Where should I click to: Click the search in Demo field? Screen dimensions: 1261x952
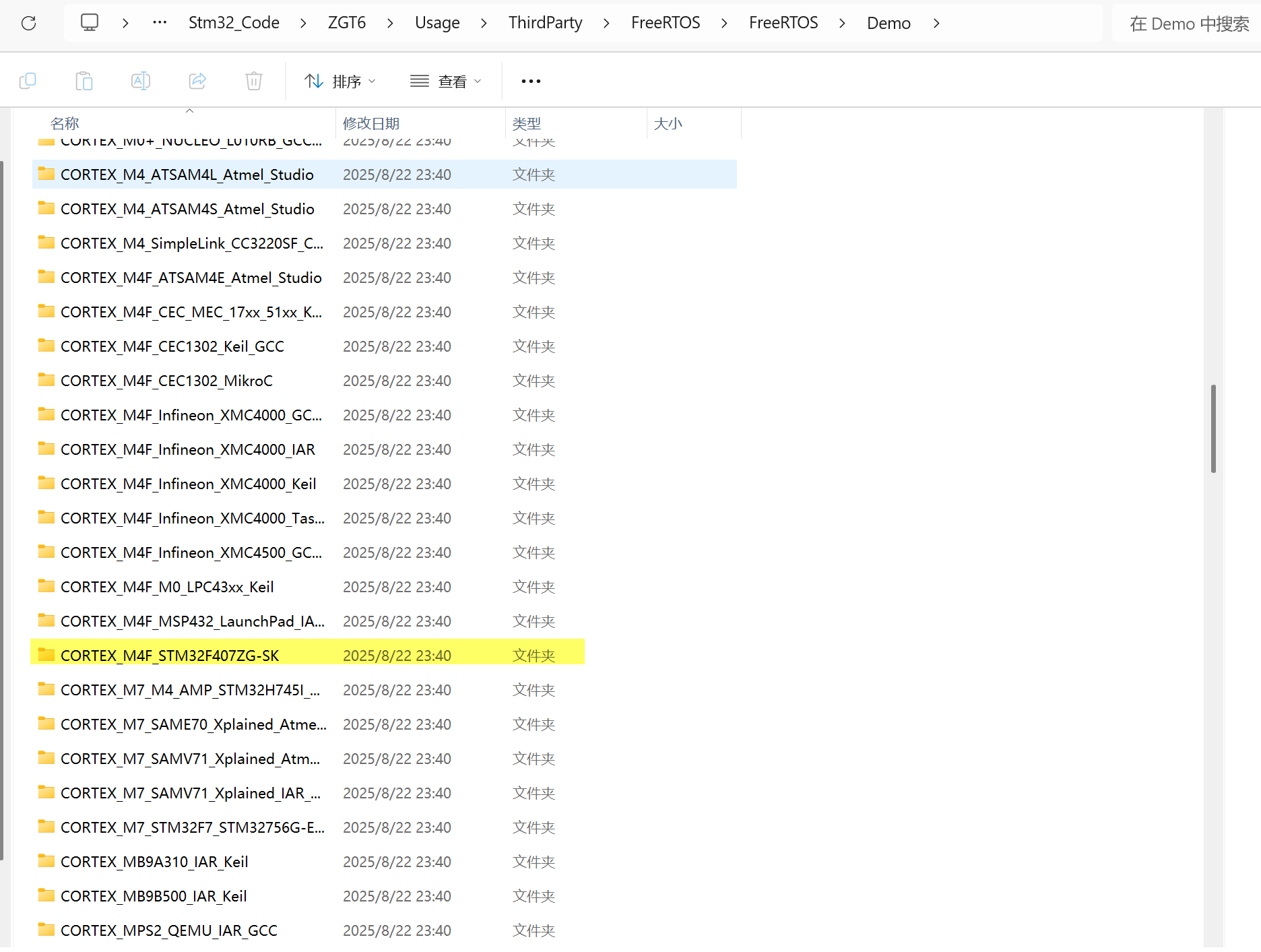click(x=1188, y=24)
